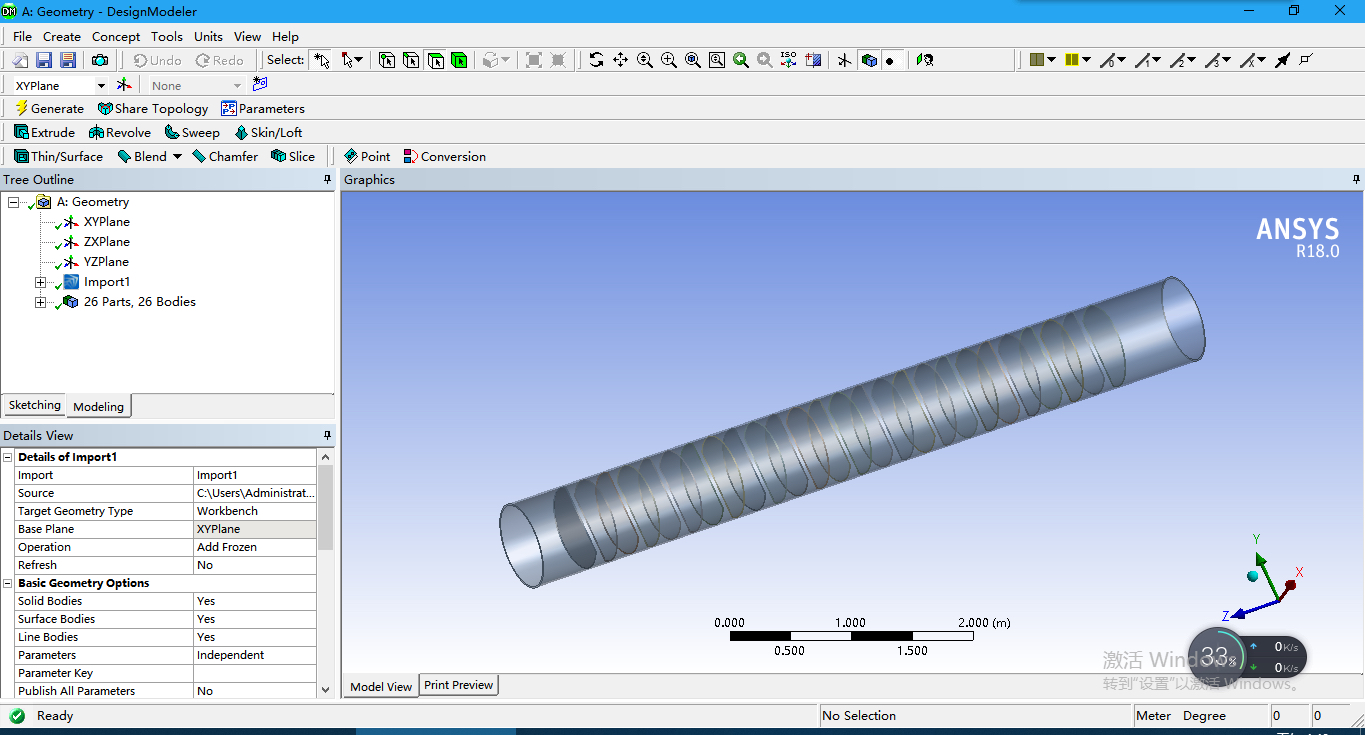The width and height of the screenshot is (1365, 735).
Task: Click the Box Zoom icon
Action: 668,60
